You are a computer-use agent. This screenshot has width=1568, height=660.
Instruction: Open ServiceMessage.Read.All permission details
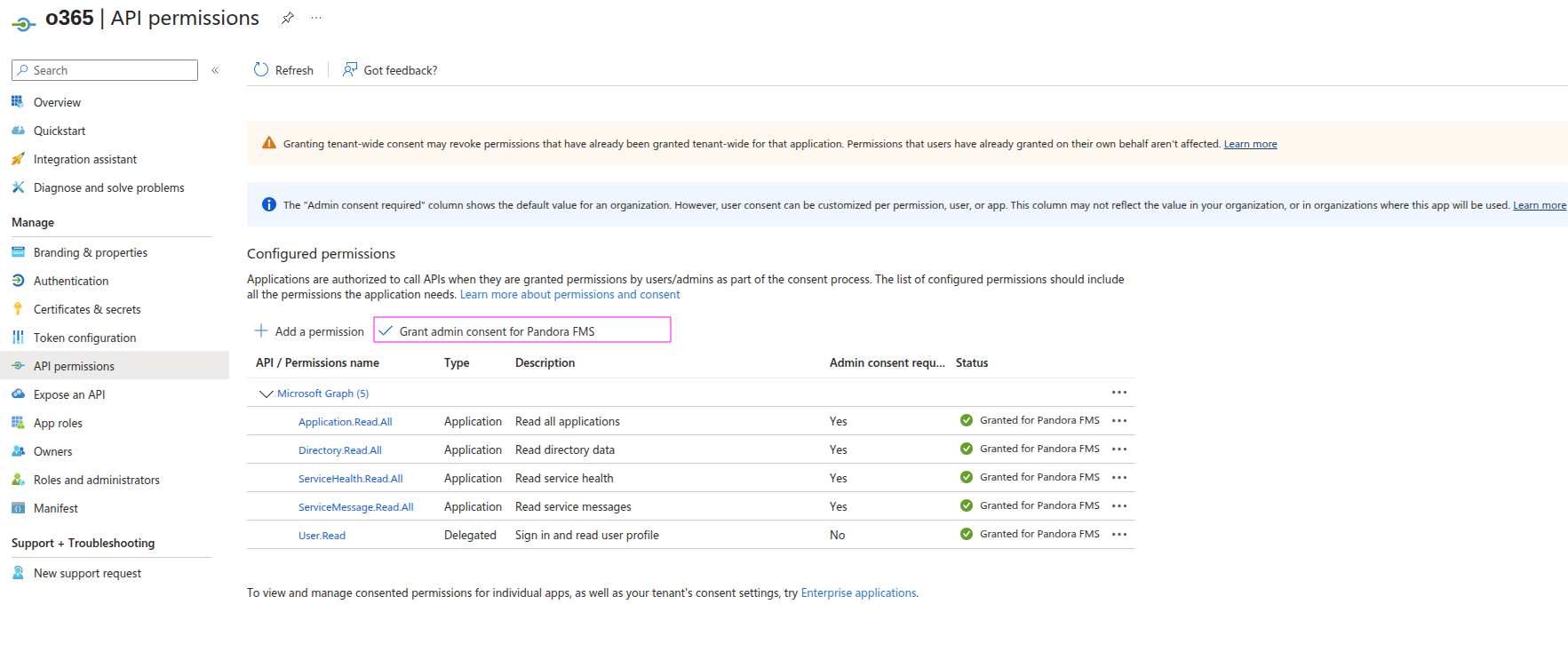[x=356, y=507]
